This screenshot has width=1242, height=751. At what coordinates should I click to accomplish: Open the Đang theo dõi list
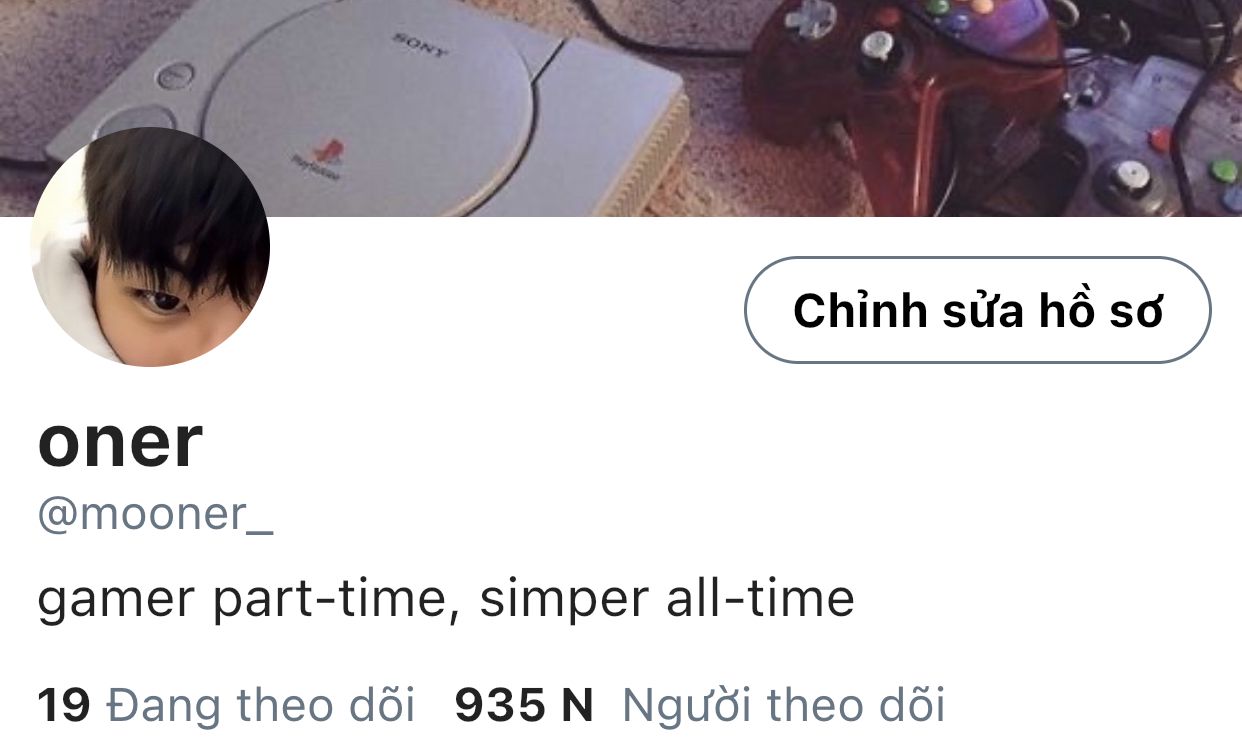(x=260, y=705)
